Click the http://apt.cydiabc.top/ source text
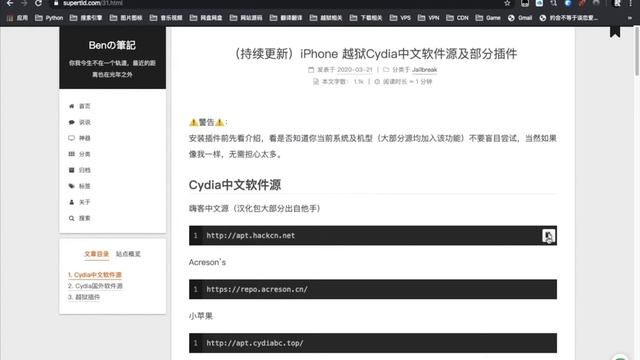Image resolution: width=640 pixels, height=360 pixels. tap(255, 343)
